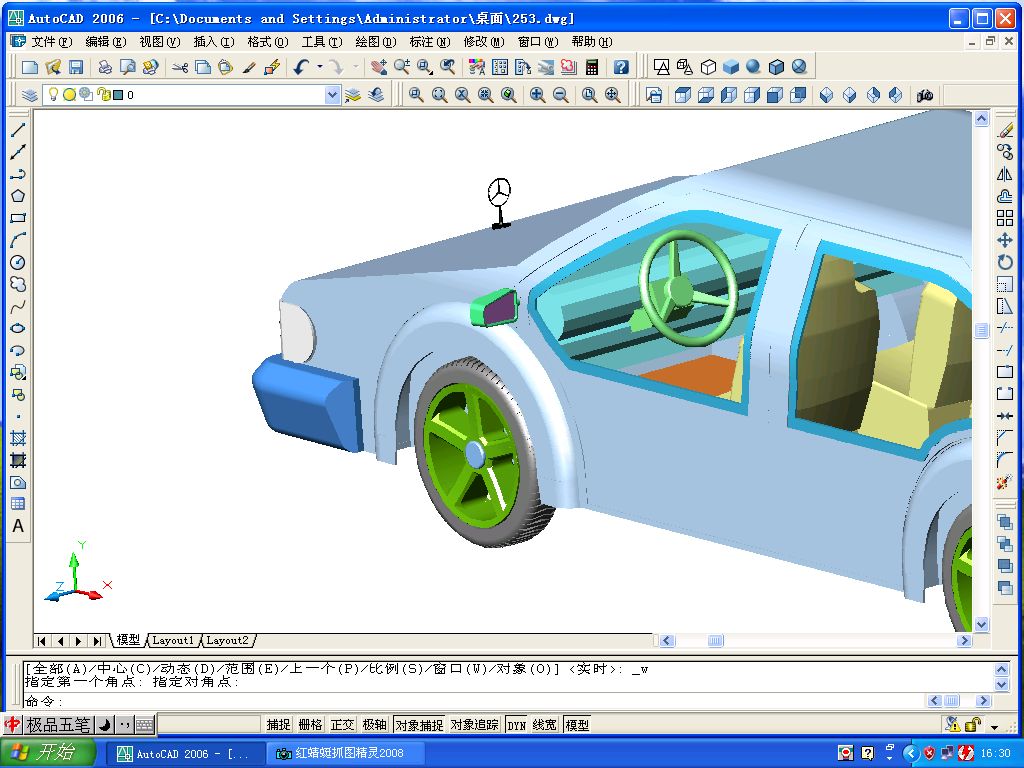The image size is (1024, 768).
Task: Open the status bar tray menu arrow
Action: coord(994,727)
